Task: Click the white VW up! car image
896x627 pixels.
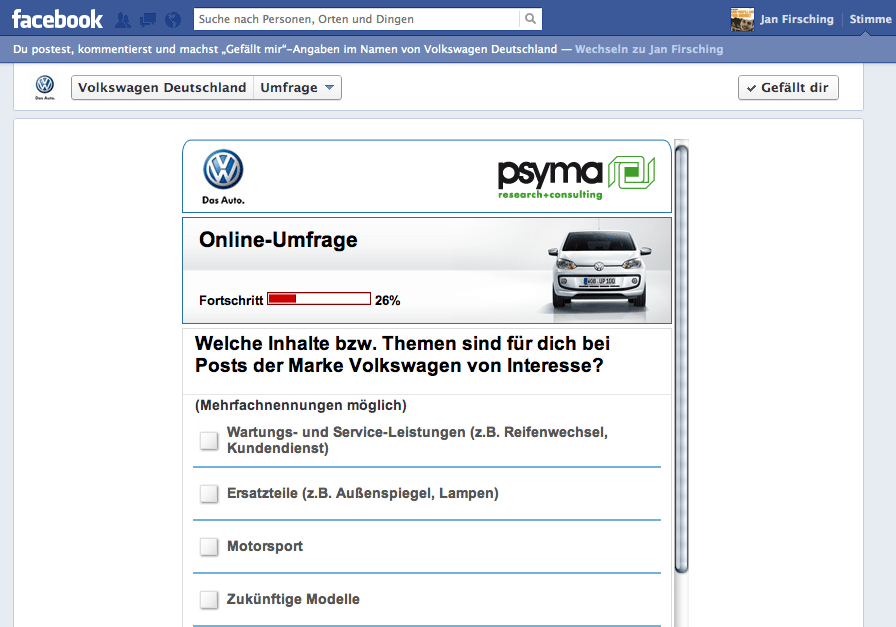Action: (599, 269)
